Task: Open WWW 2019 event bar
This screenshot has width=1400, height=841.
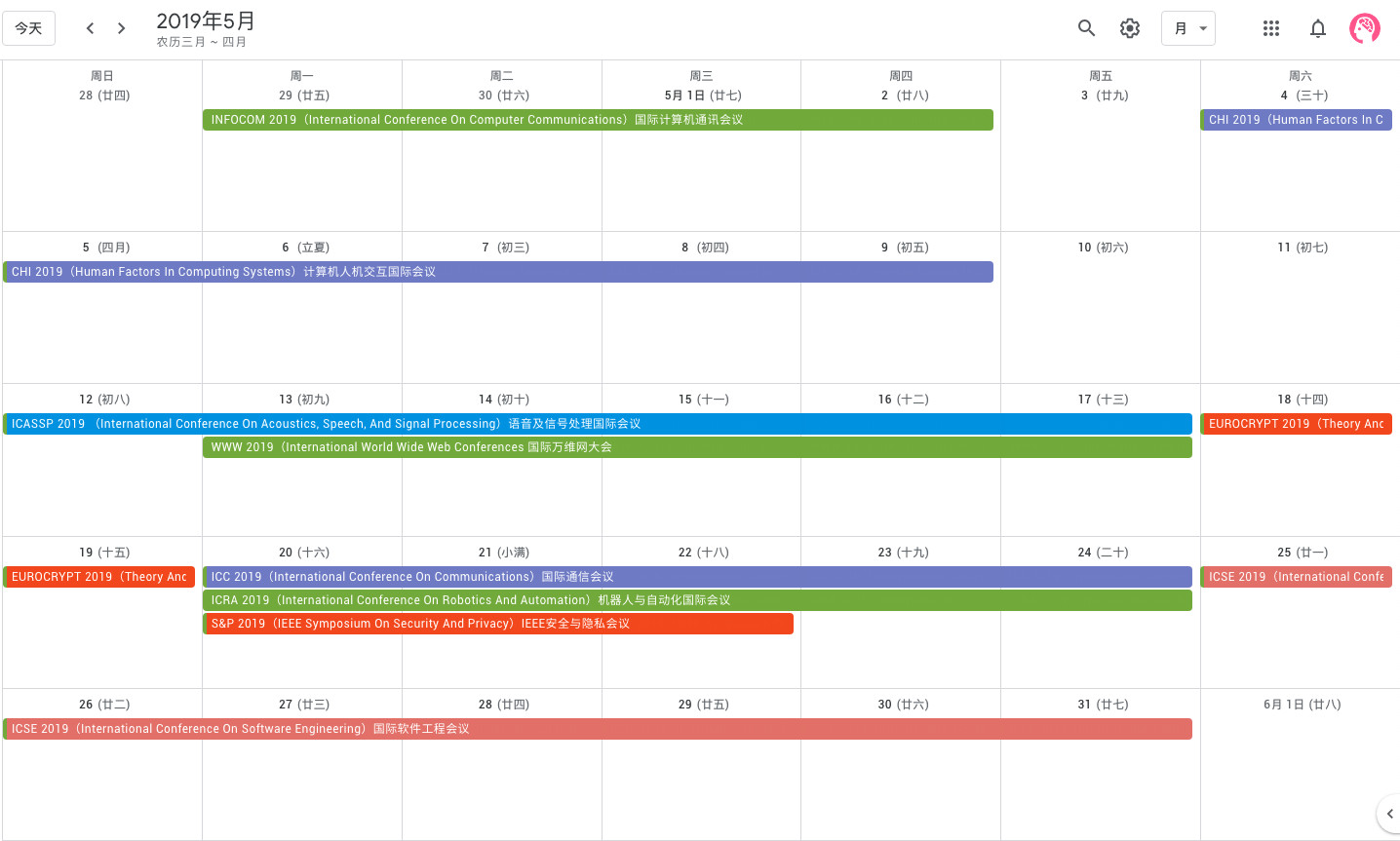Action: click(698, 447)
